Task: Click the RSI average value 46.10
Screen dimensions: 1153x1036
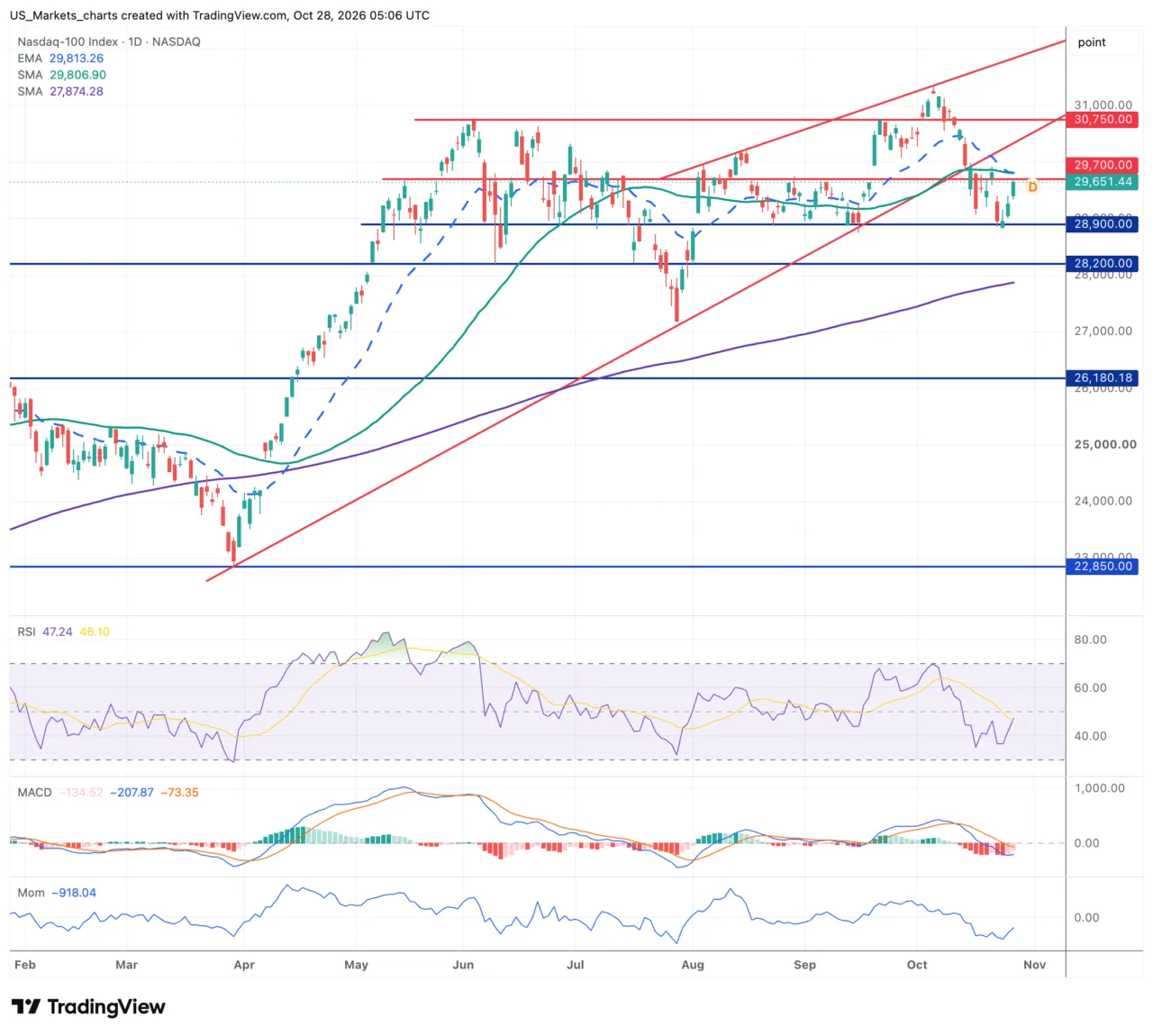Action: [95, 632]
